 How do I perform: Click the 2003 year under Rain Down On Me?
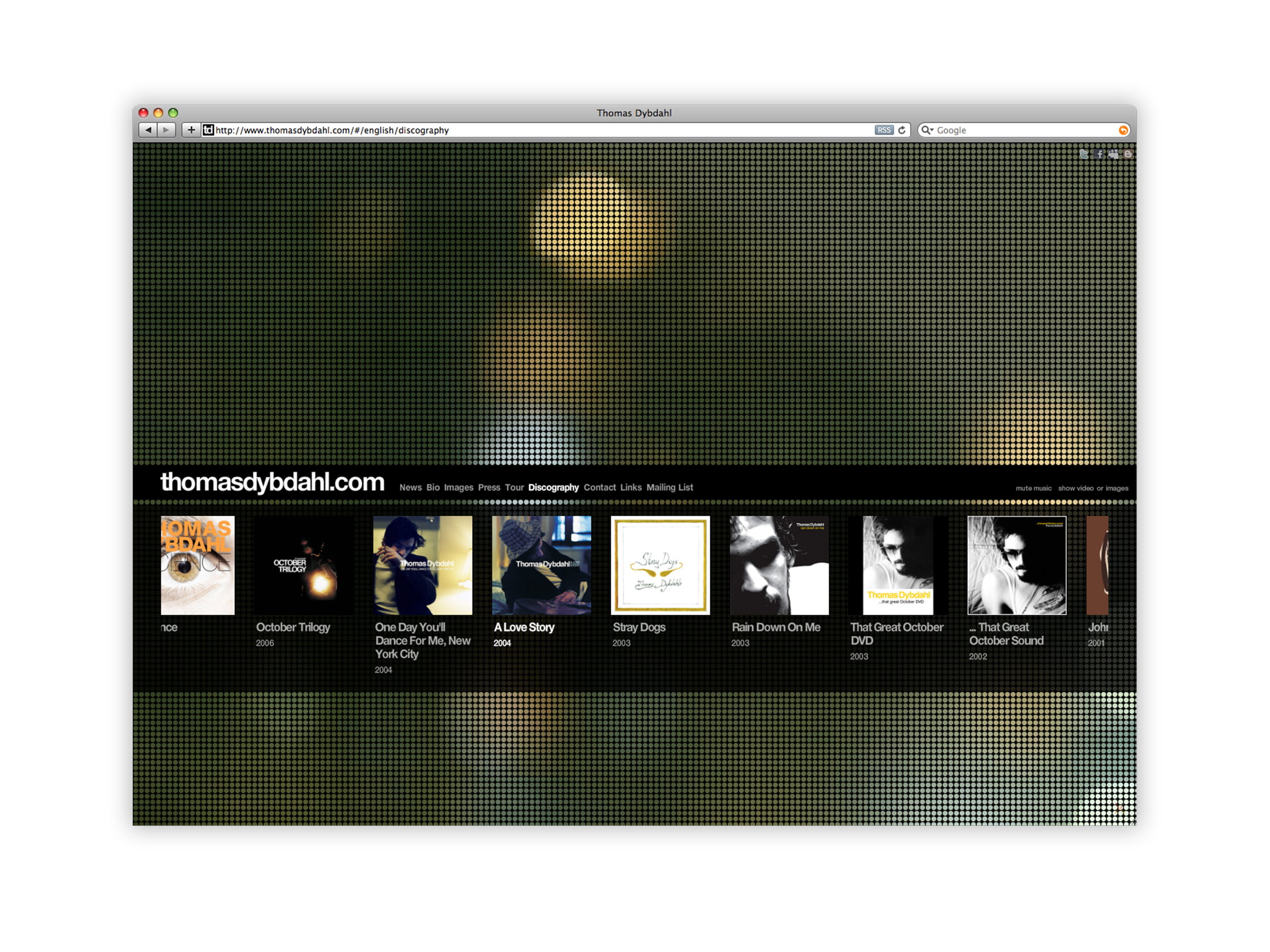(741, 643)
